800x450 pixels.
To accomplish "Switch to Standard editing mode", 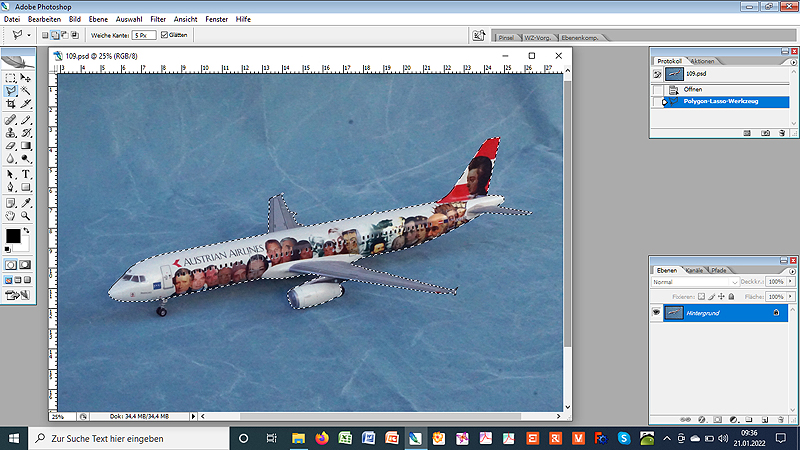I will coord(11,265).
